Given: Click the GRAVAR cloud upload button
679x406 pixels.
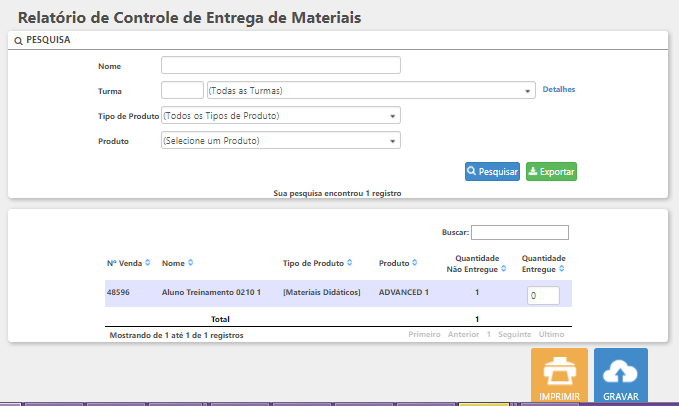Looking at the screenshot, I should coord(621,376).
